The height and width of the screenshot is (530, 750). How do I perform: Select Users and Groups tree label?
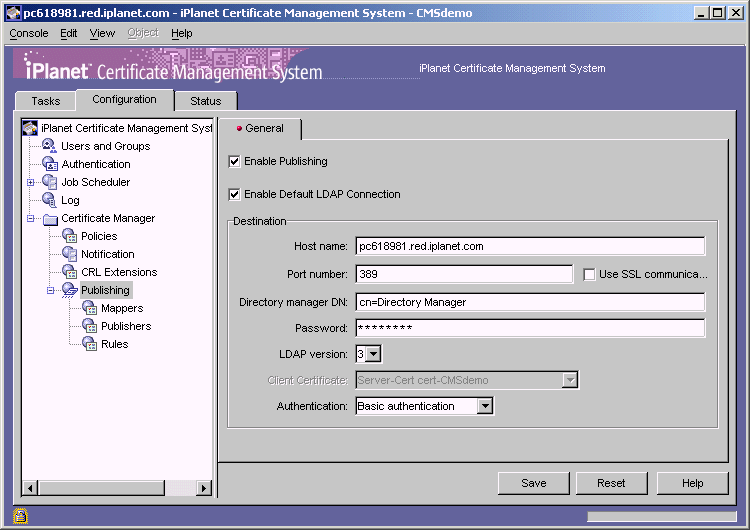[x=106, y=146]
